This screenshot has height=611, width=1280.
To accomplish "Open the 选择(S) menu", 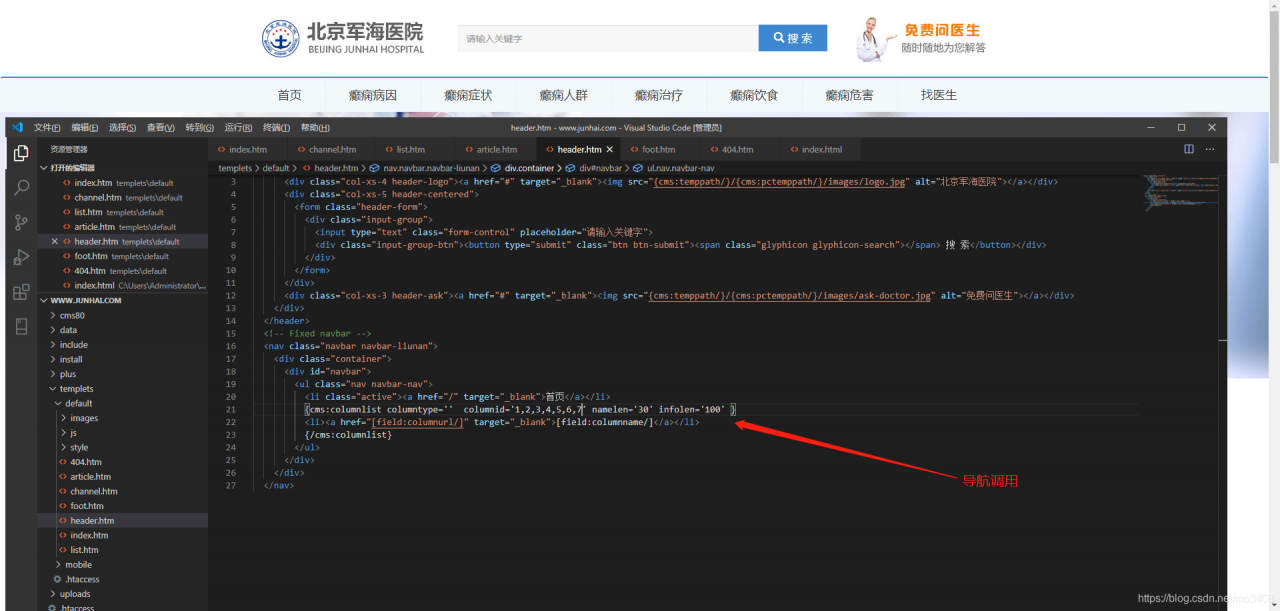I will [122, 127].
